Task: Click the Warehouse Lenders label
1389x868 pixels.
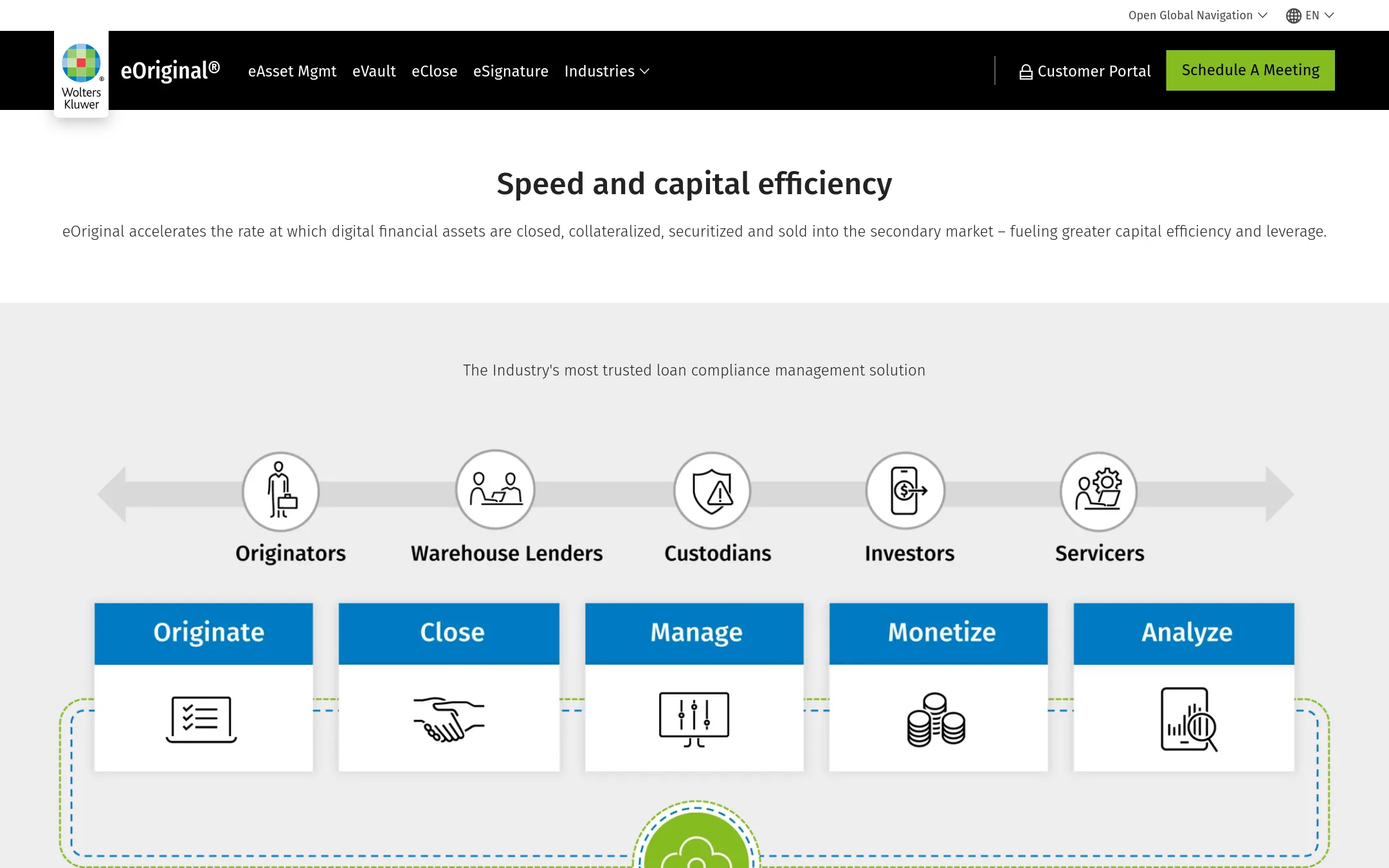Action: click(507, 554)
